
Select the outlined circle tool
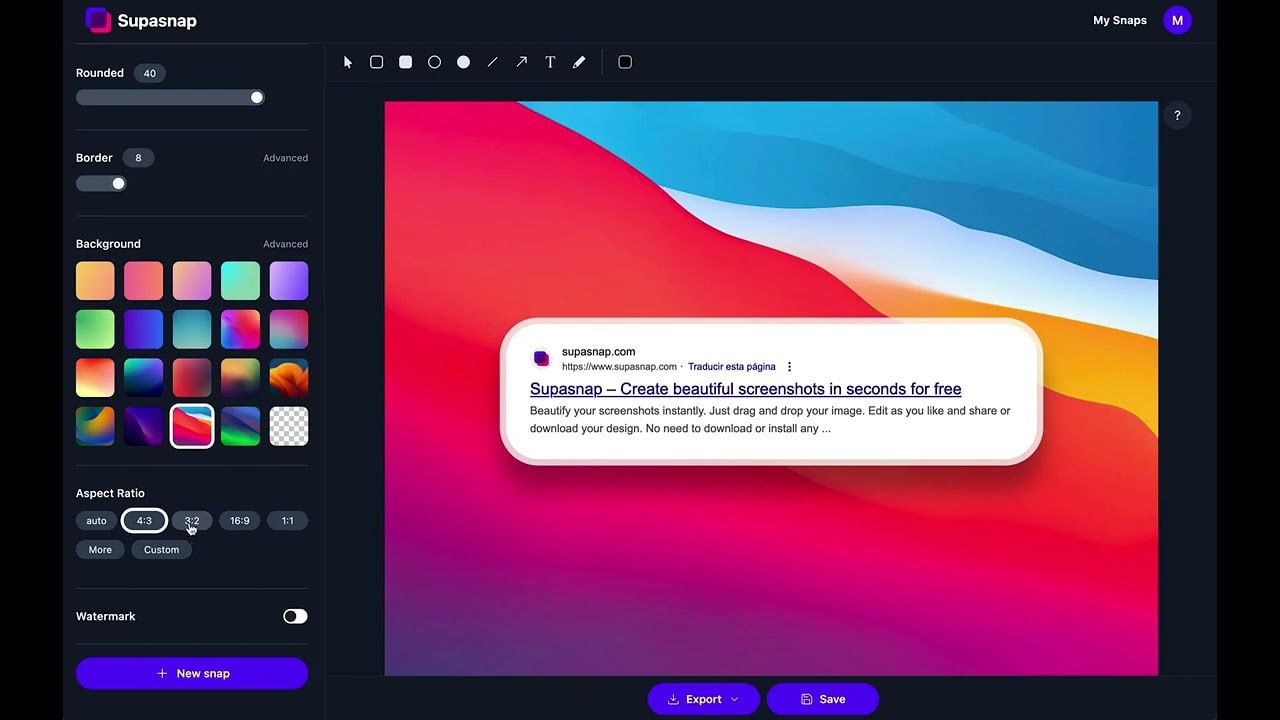434,62
